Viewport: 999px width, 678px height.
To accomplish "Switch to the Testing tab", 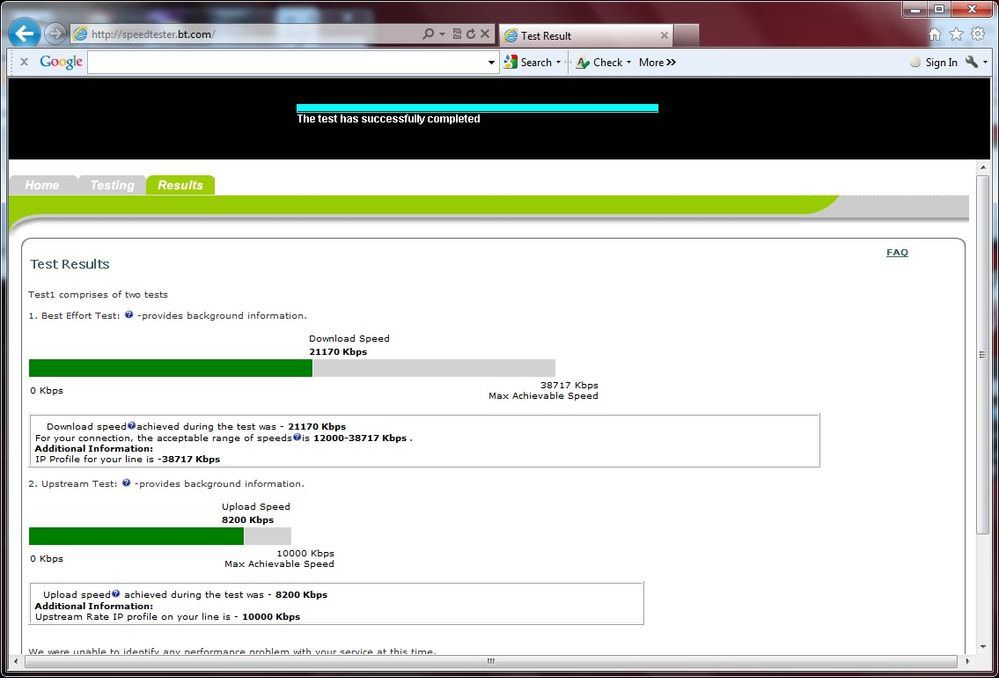I will click(x=111, y=185).
